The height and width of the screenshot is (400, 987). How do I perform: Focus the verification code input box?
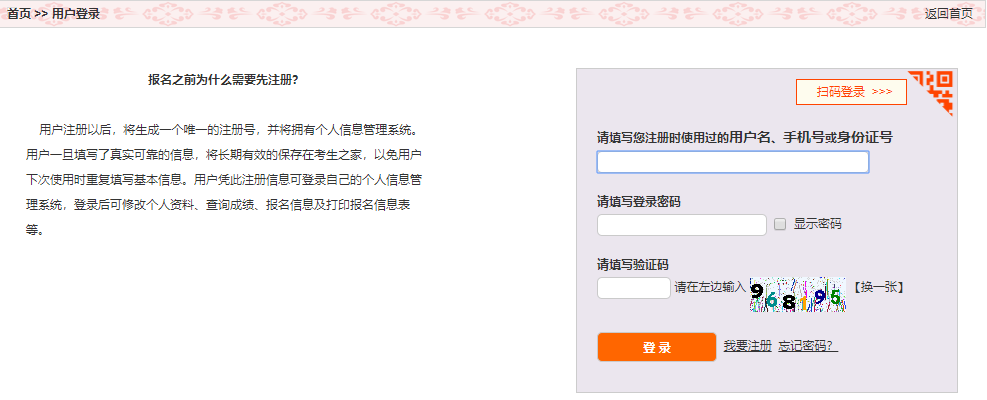633,288
